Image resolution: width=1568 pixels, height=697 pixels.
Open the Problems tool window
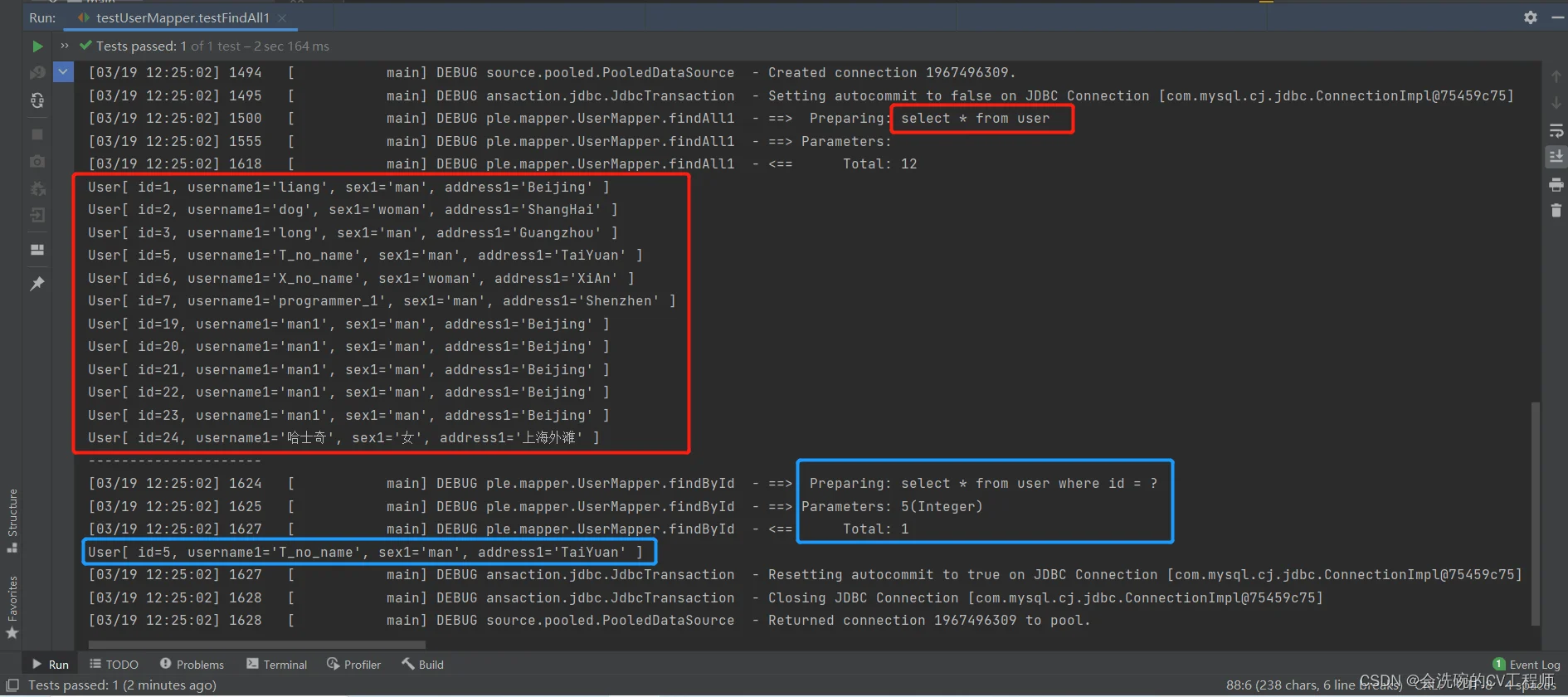(192, 665)
